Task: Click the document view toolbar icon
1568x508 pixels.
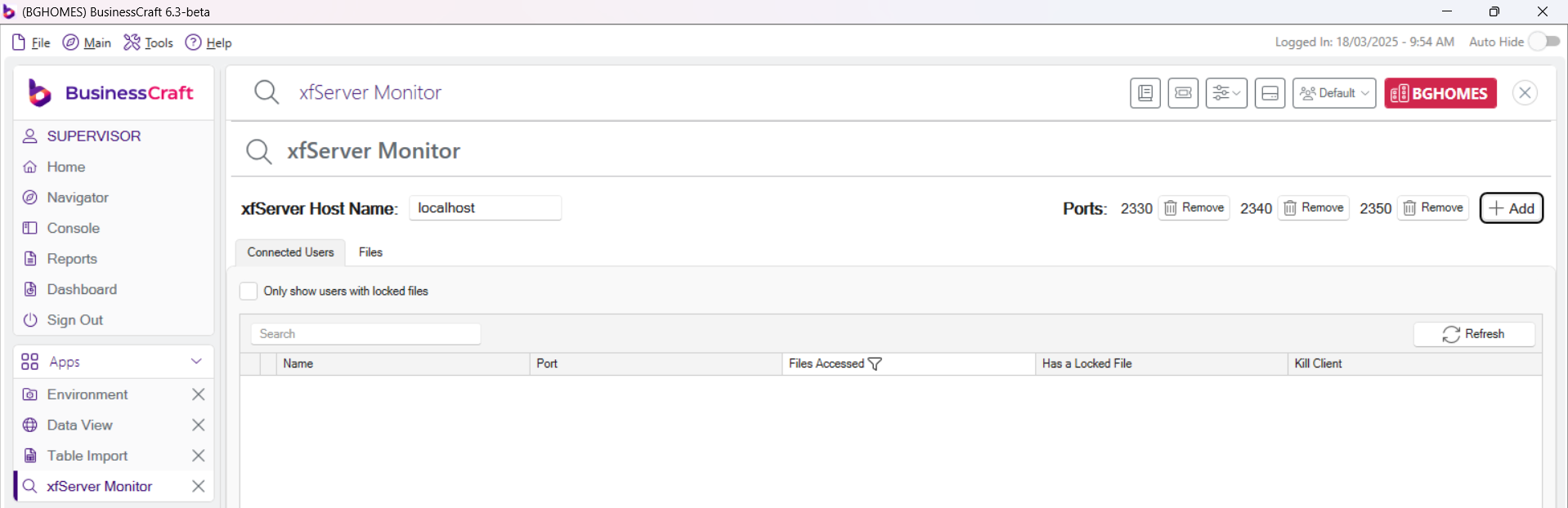Action: tap(1145, 93)
